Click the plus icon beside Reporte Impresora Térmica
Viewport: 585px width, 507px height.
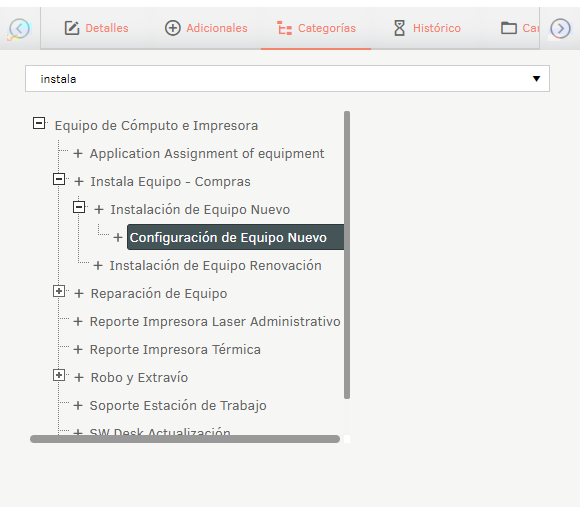coord(78,350)
